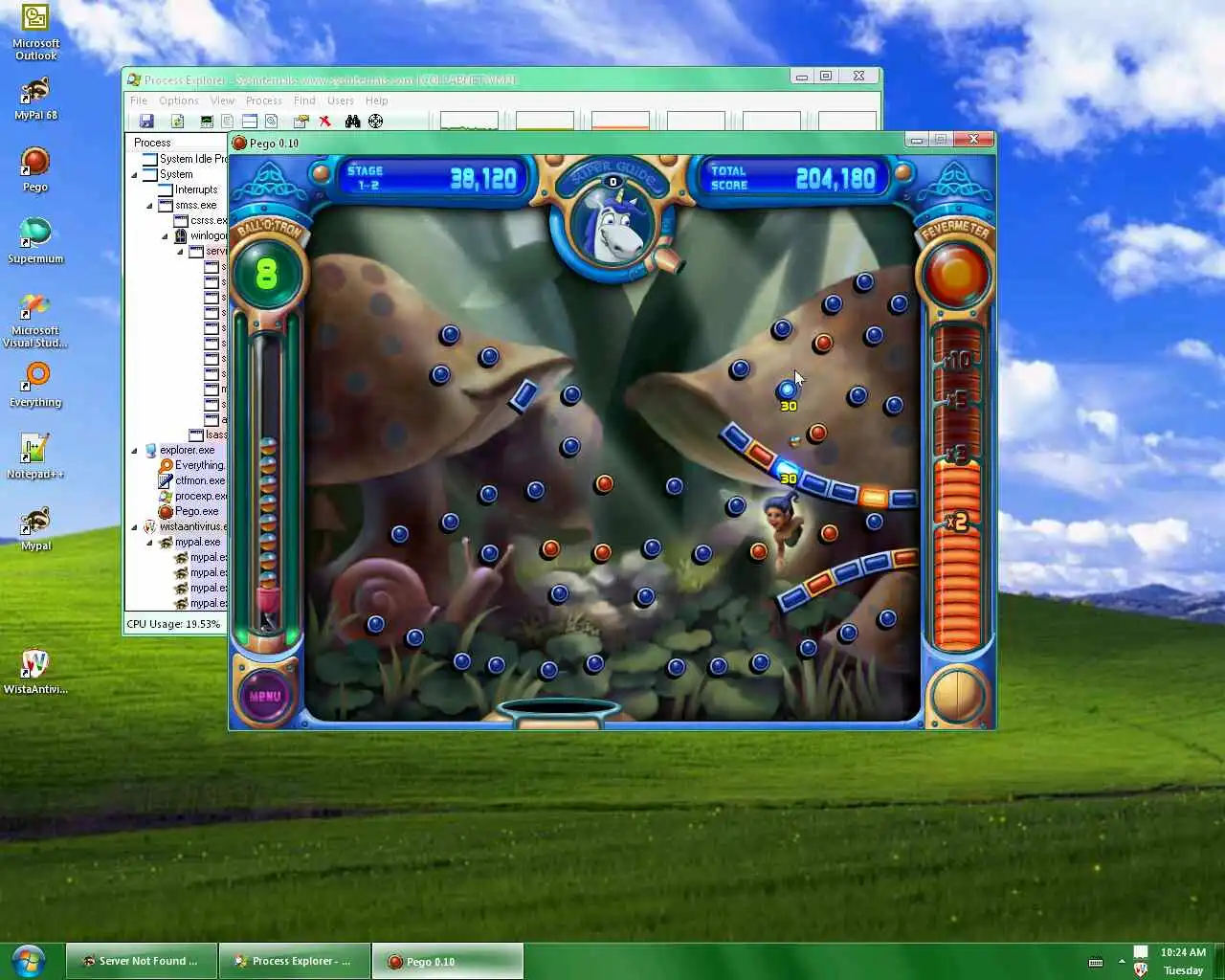This screenshot has width=1225, height=980.
Task: Select System Idle Process row
Action: [184, 159]
